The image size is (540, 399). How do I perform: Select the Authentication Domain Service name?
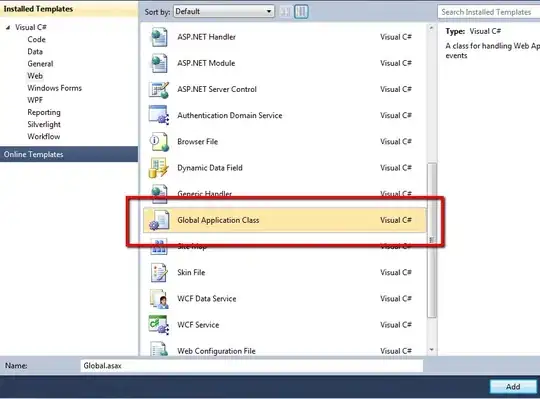coord(230,116)
